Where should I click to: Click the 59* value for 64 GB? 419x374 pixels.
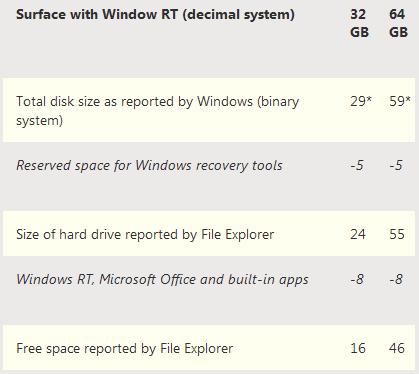pos(400,101)
